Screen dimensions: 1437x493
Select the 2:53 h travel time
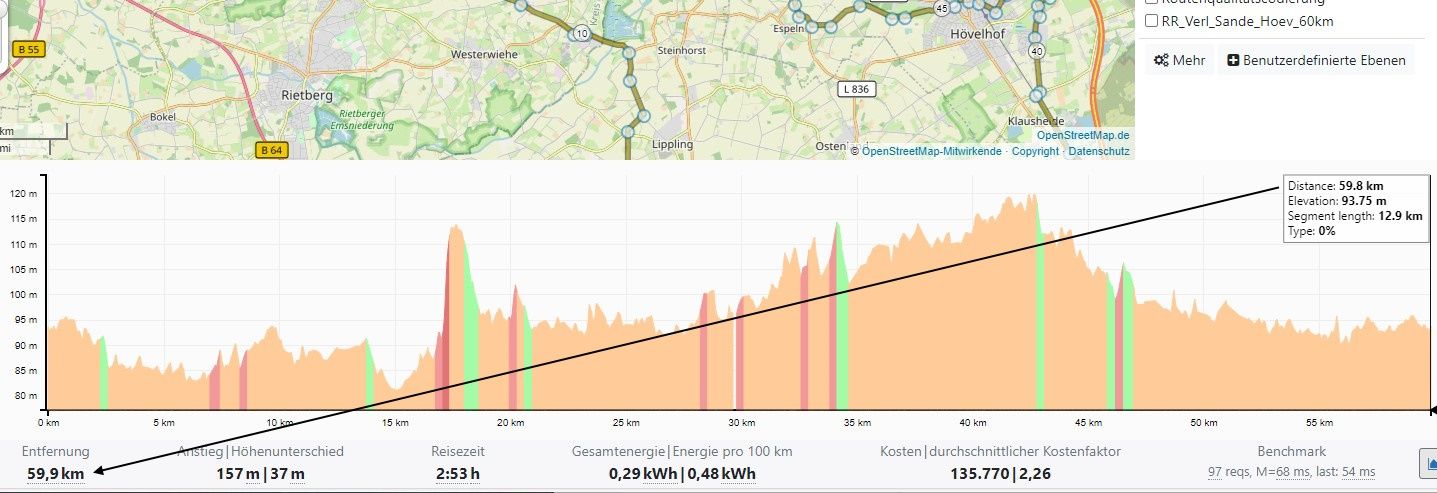pyautogui.click(x=458, y=473)
